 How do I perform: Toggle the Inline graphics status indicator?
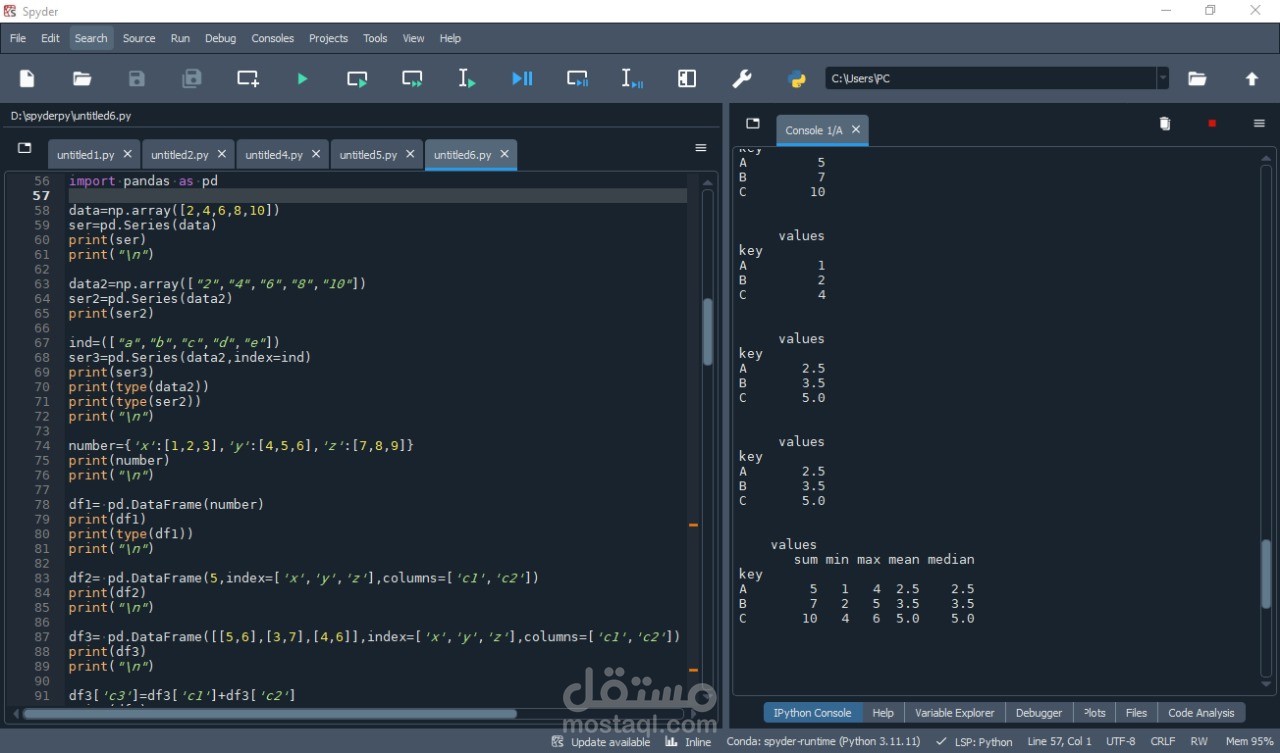click(689, 742)
